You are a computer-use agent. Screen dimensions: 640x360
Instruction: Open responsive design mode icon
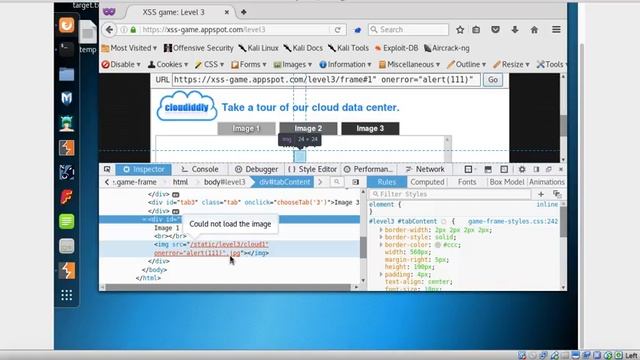coord(504,169)
